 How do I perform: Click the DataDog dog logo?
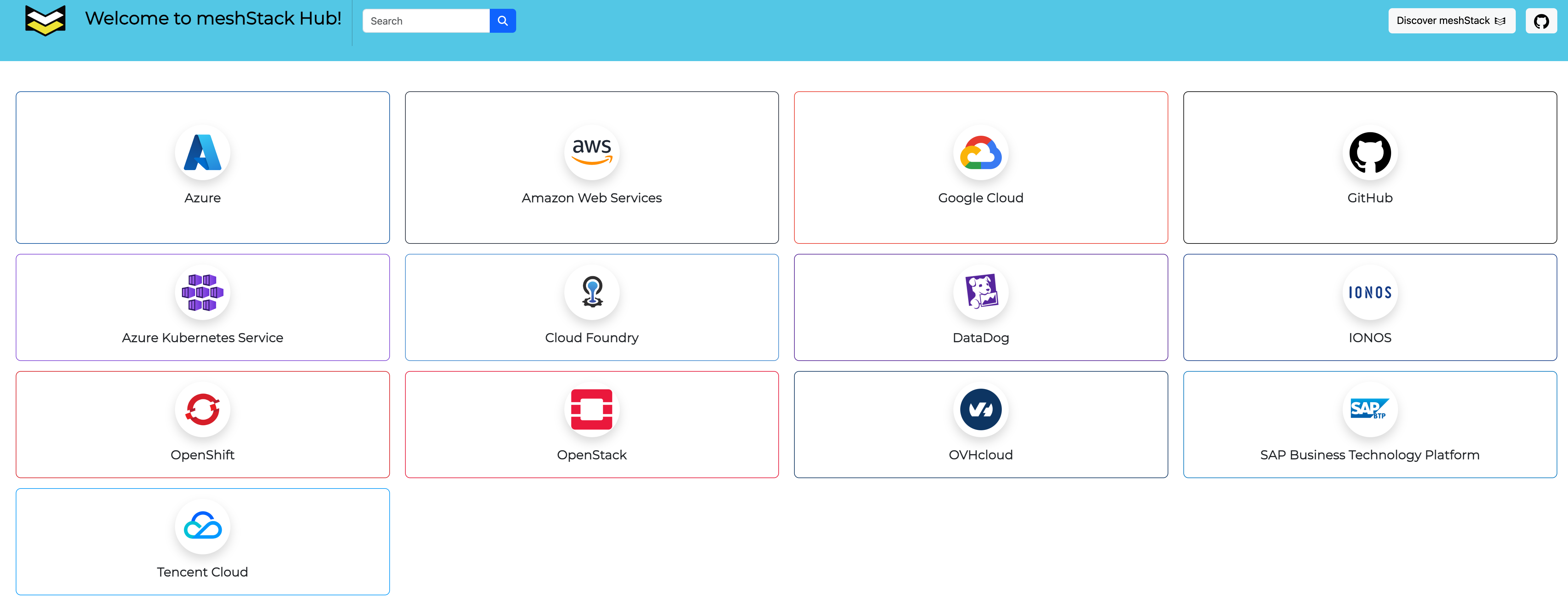click(981, 292)
